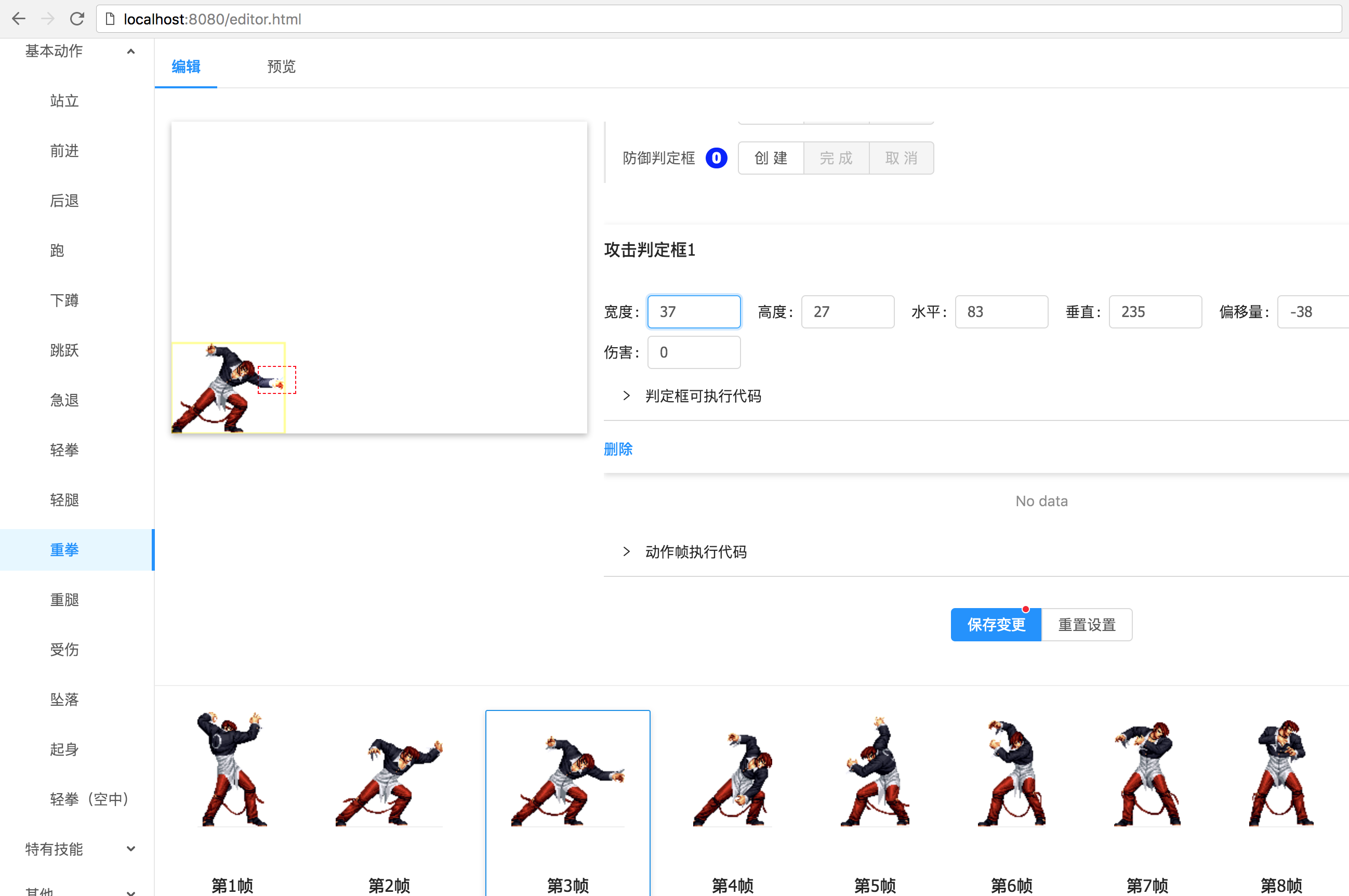Click the 保存变更 button
Image resolution: width=1349 pixels, height=896 pixels.
point(996,625)
